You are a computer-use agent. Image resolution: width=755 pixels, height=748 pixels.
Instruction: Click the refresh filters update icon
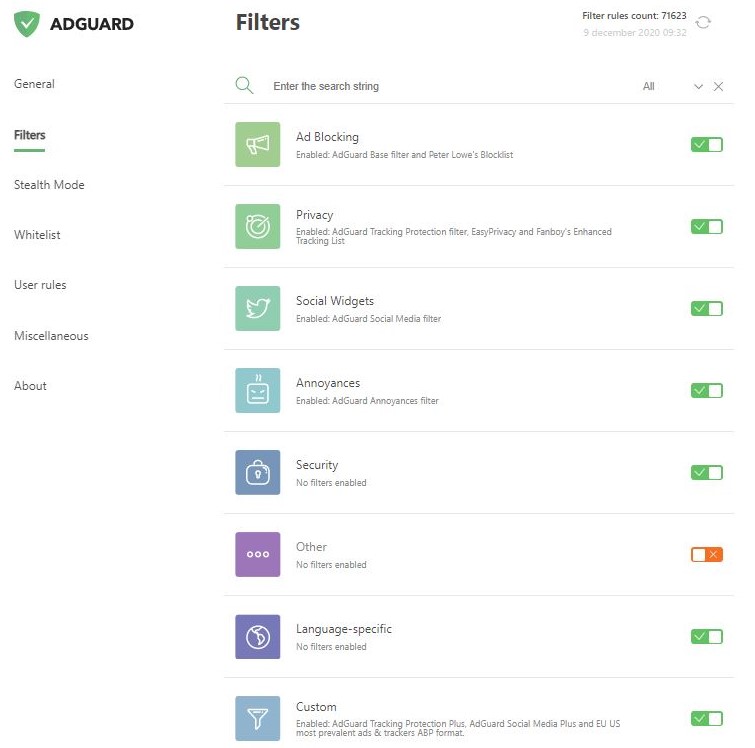click(x=703, y=22)
